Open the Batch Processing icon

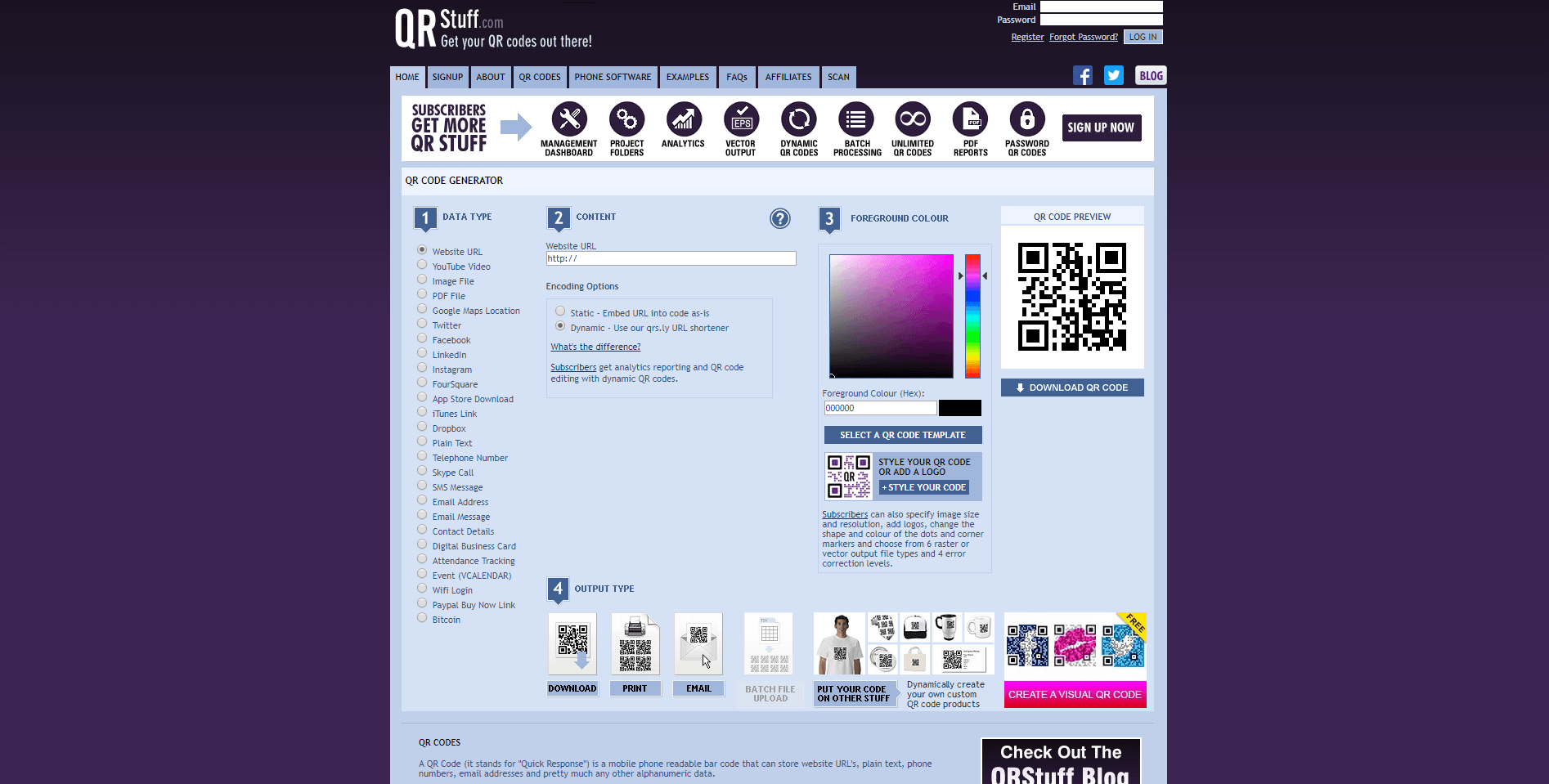[x=855, y=119]
